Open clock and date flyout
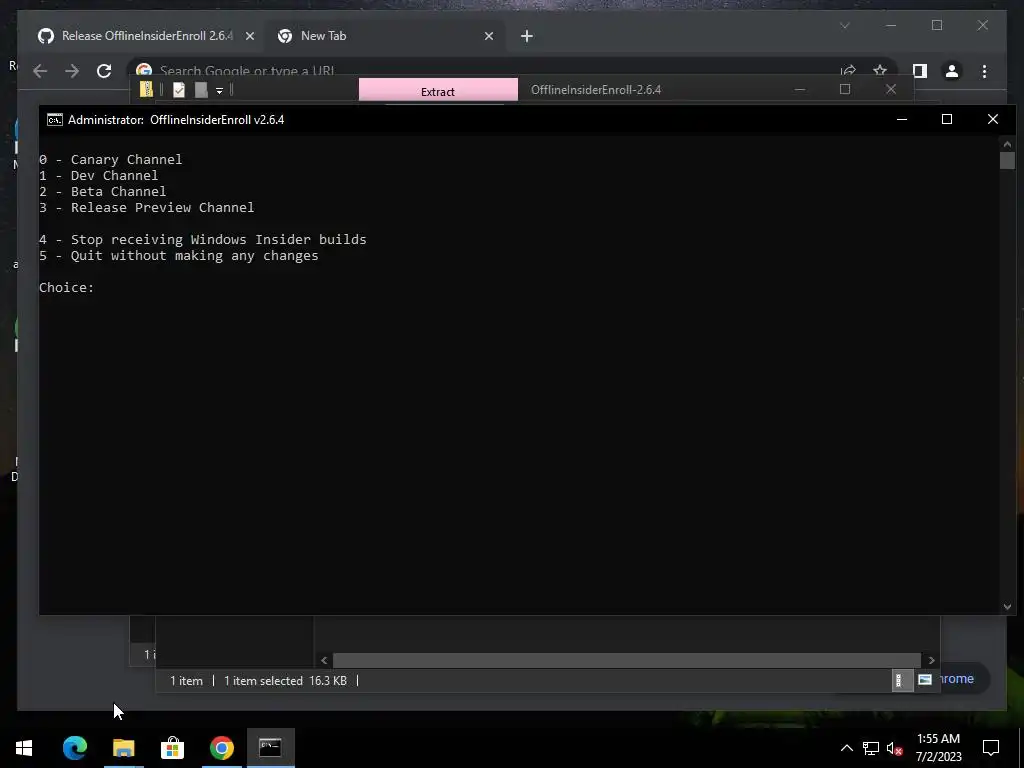The width and height of the screenshot is (1024, 768). pos(938,748)
